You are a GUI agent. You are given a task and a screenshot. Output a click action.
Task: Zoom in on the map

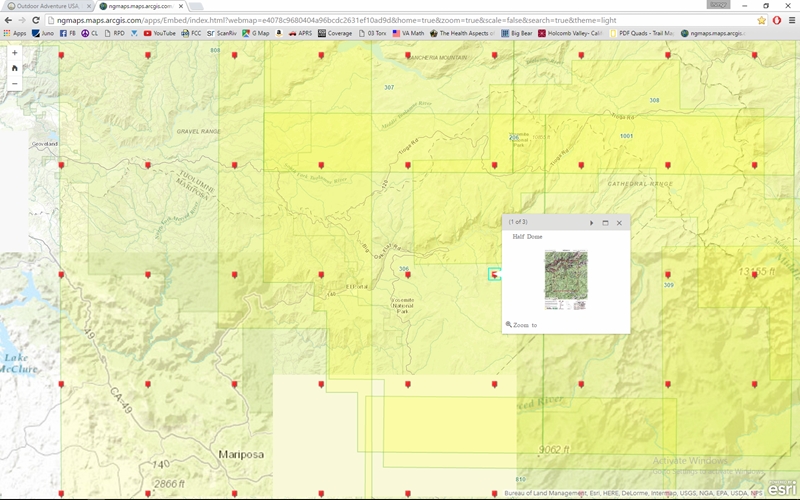pos(15,52)
